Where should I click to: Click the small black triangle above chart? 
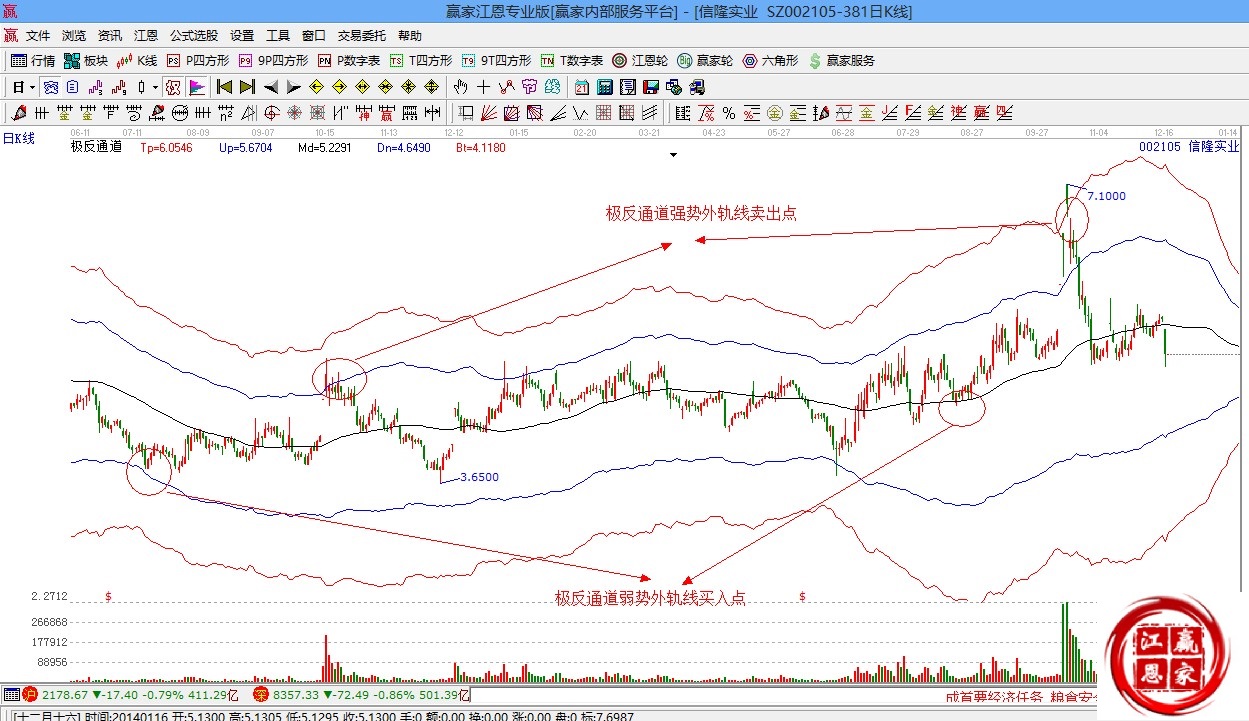(x=674, y=155)
